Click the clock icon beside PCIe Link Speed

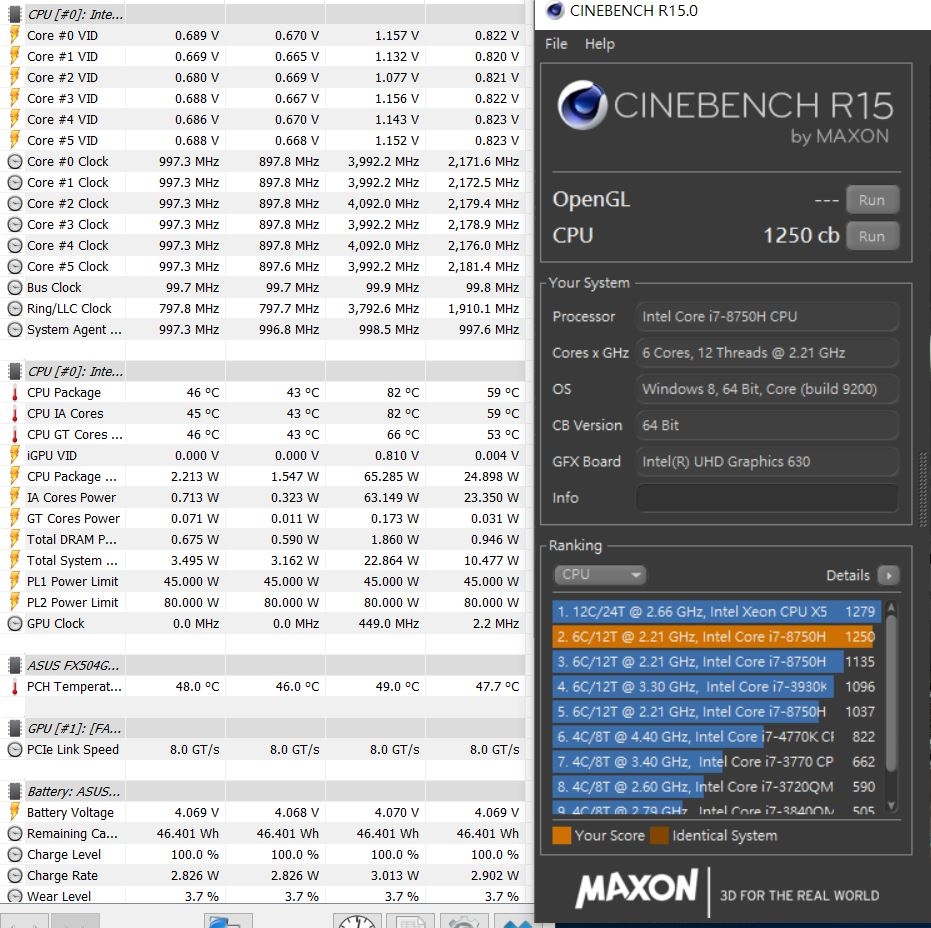click(x=15, y=750)
